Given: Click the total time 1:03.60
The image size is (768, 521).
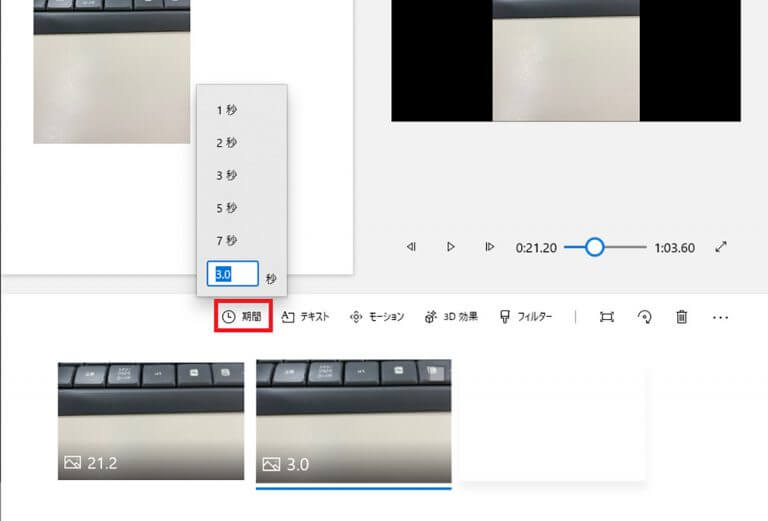Looking at the screenshot, I should click(674, 248).
